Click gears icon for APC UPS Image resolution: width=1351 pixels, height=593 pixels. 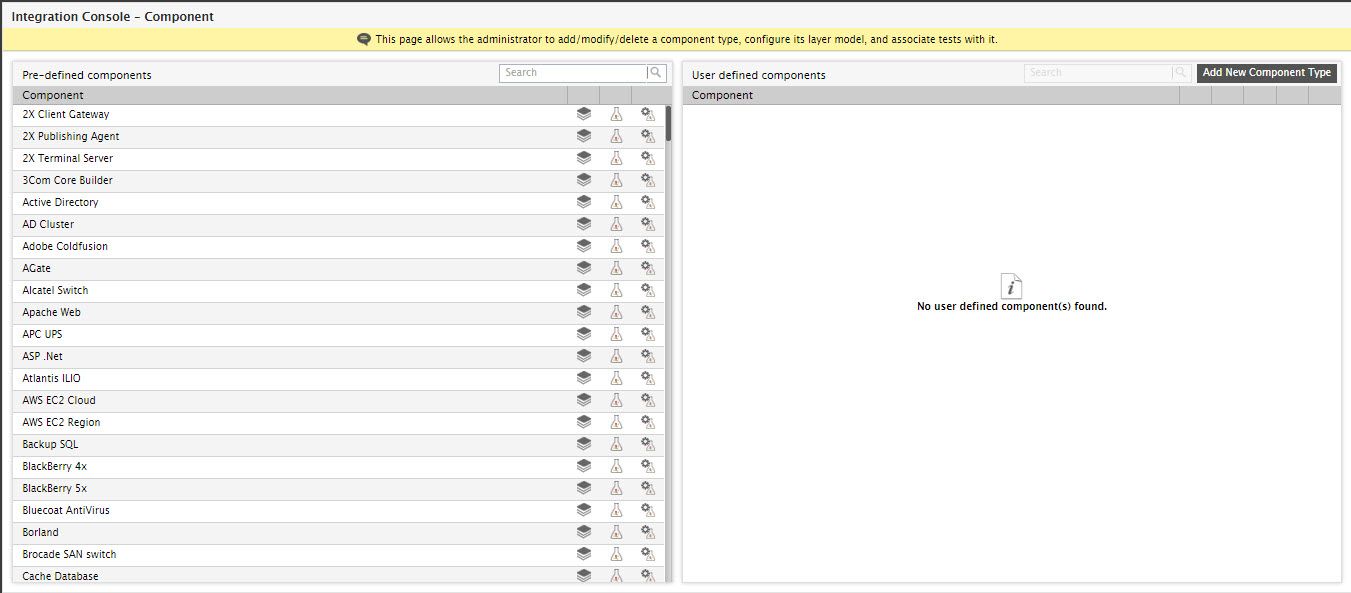648,334
